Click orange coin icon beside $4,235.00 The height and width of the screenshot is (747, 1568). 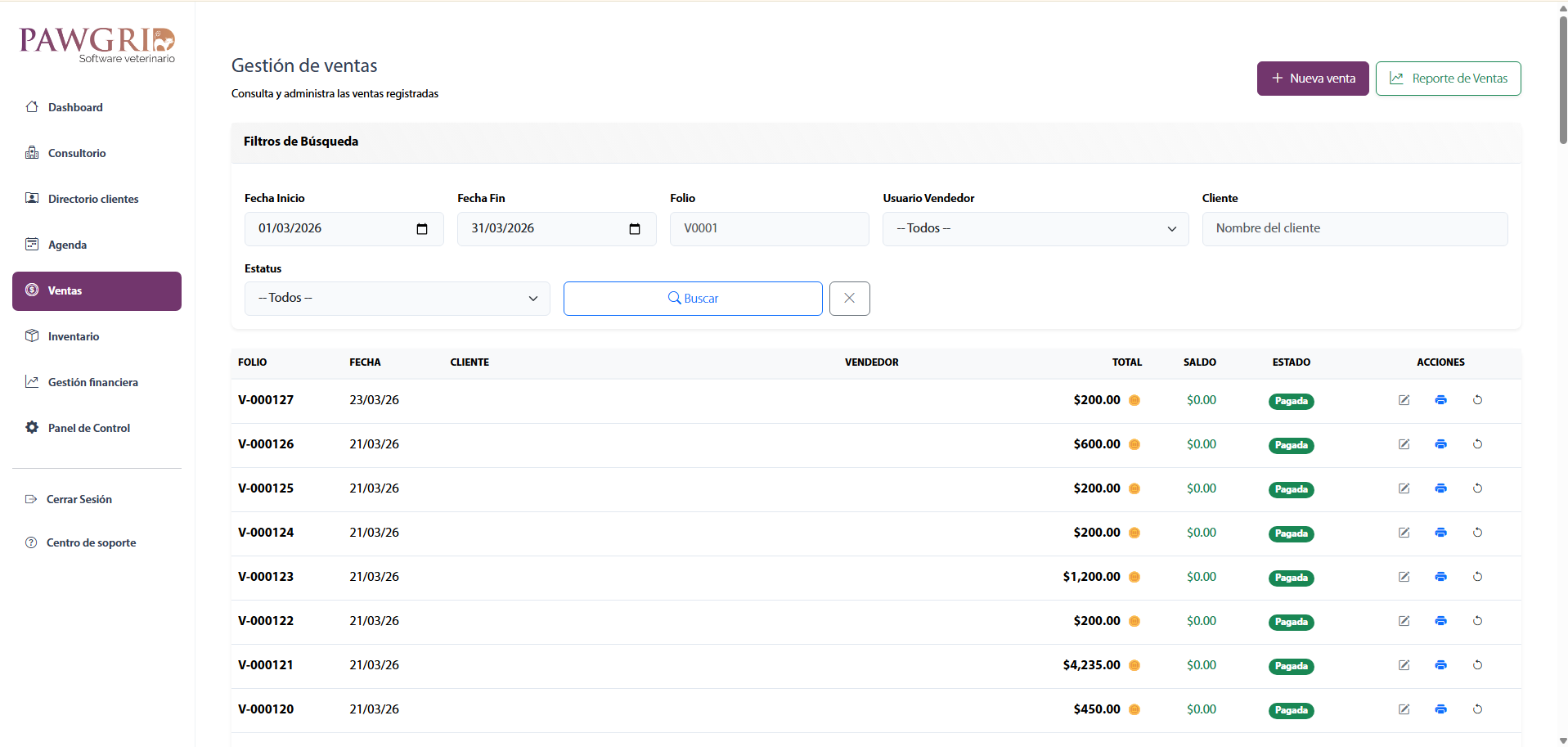tap(1134, 666)
